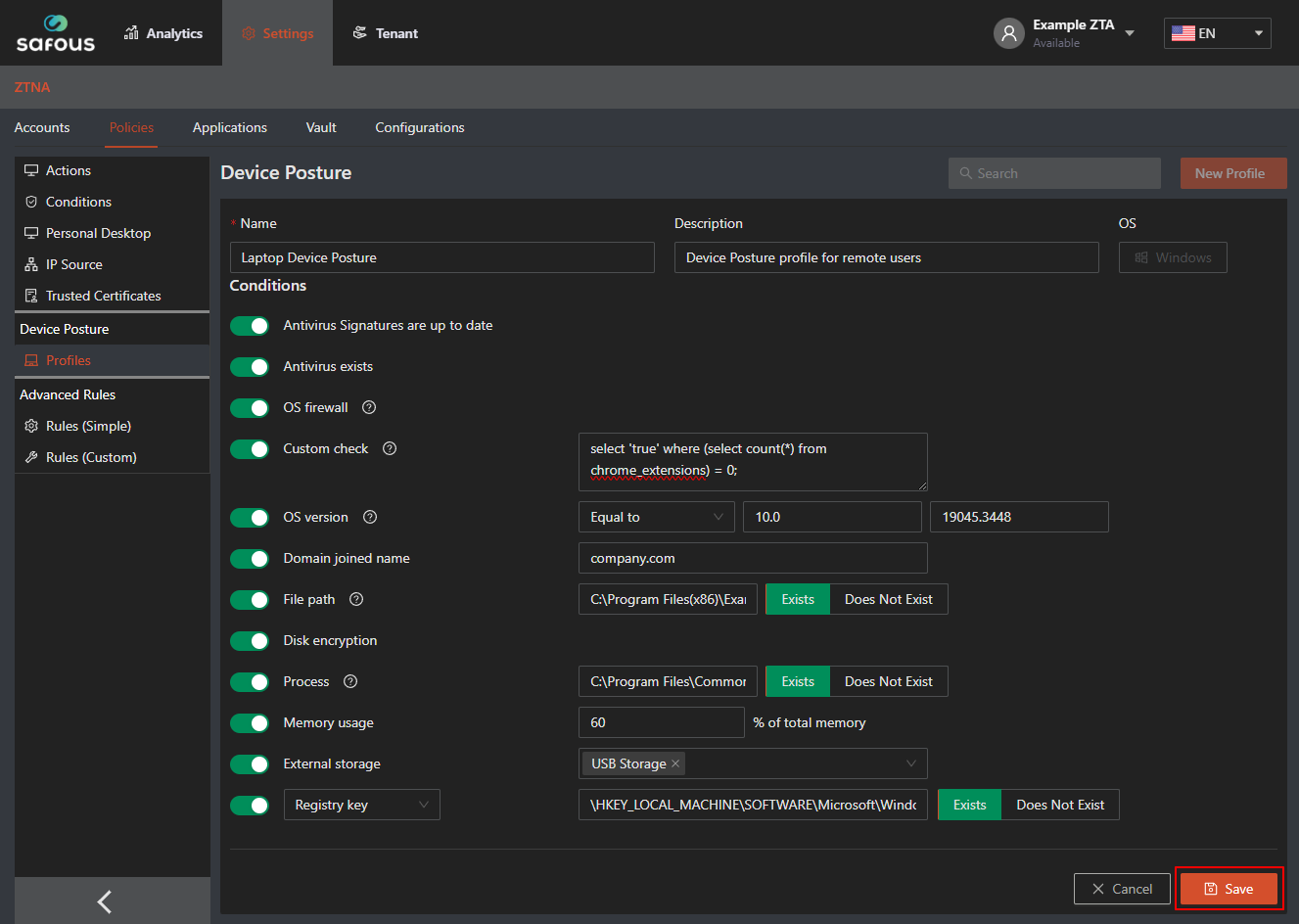The height and width of the screenshot is (924, 1299).
Task: Click the New Profile button
Action: (1232, 173)
